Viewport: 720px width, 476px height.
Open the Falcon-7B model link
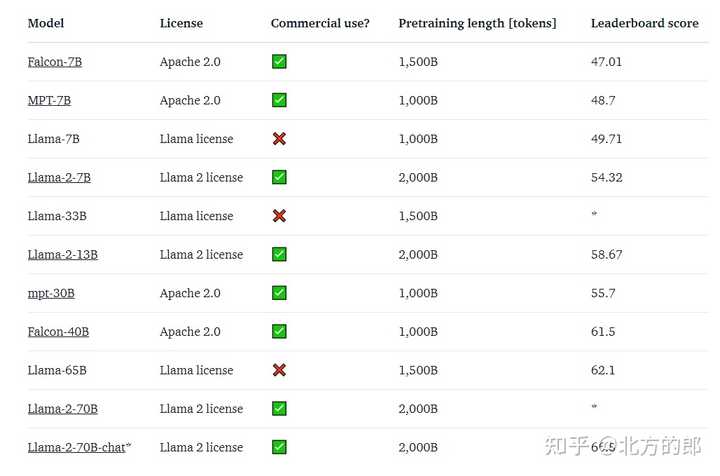pos(55,62)
